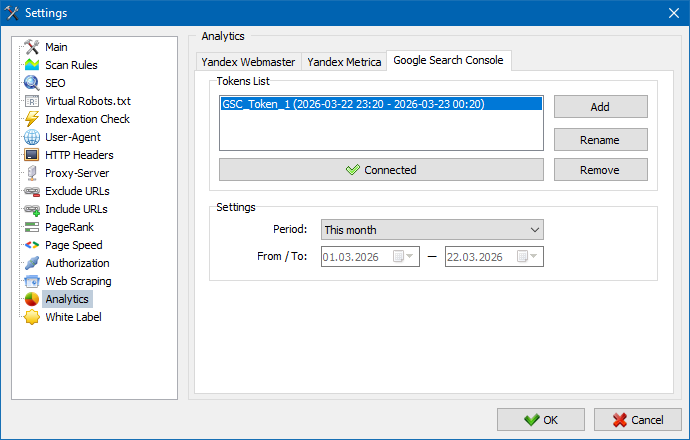Click the Include URLs chain icon
Image resolution: width=690 pixels, height=440 pixels.
tap(32, 209)
